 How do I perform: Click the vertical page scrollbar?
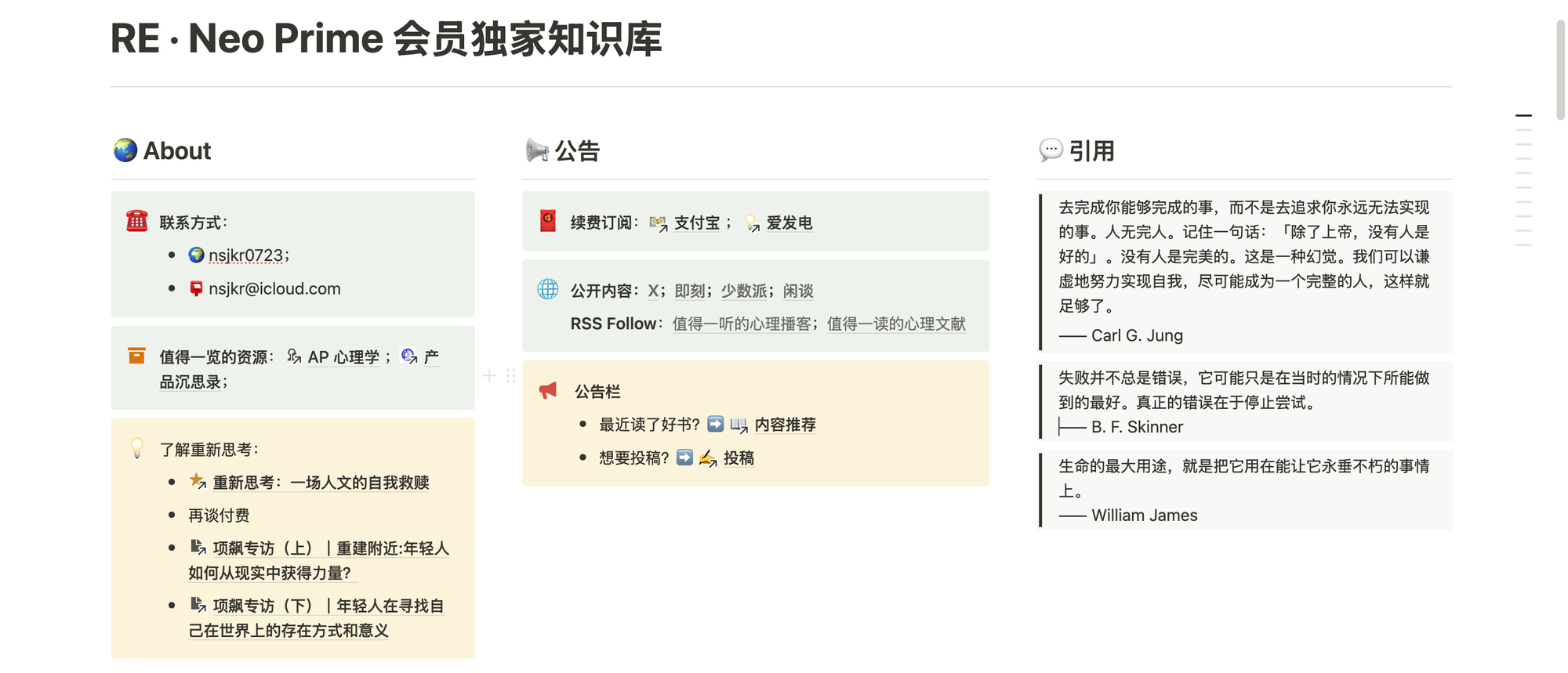point(1560,71)
